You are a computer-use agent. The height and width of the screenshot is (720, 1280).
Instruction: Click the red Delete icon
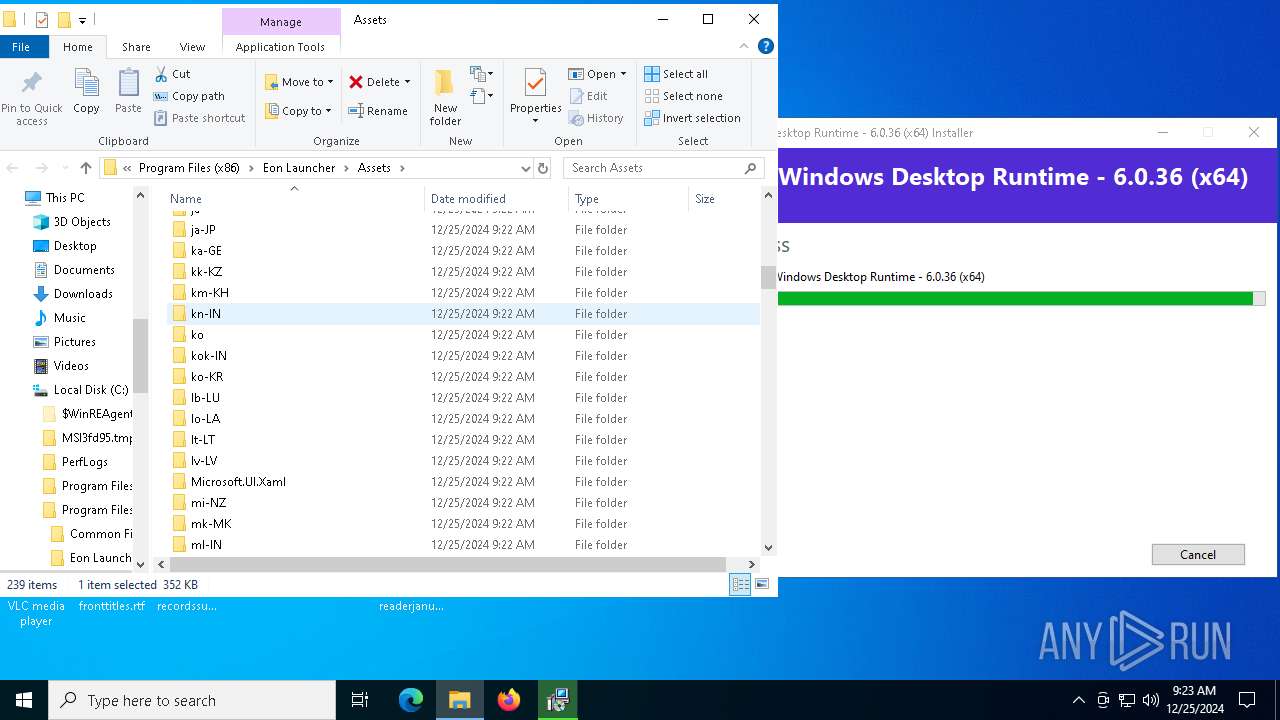[355, 82]
